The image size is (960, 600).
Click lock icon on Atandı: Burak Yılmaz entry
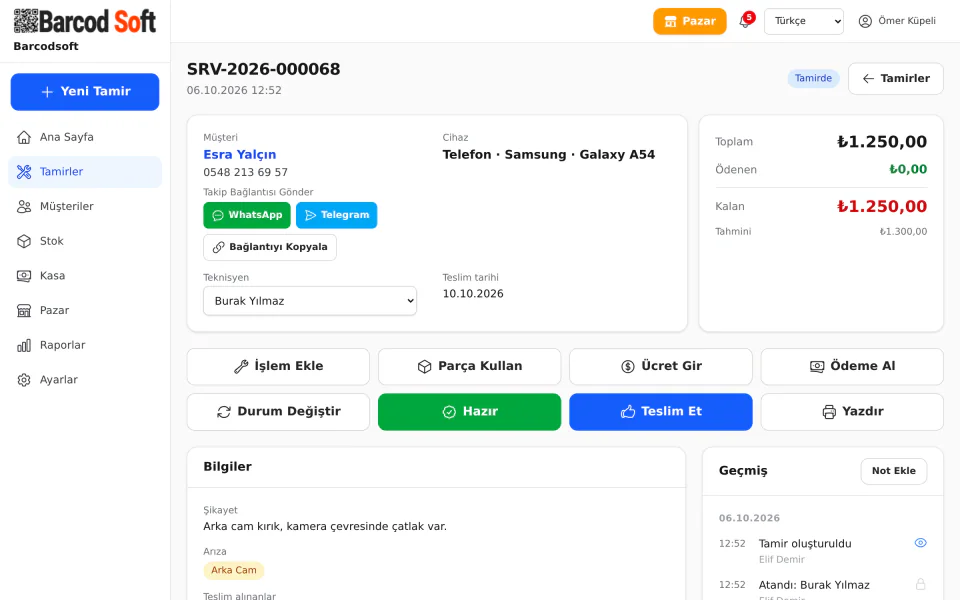(920, 584)
